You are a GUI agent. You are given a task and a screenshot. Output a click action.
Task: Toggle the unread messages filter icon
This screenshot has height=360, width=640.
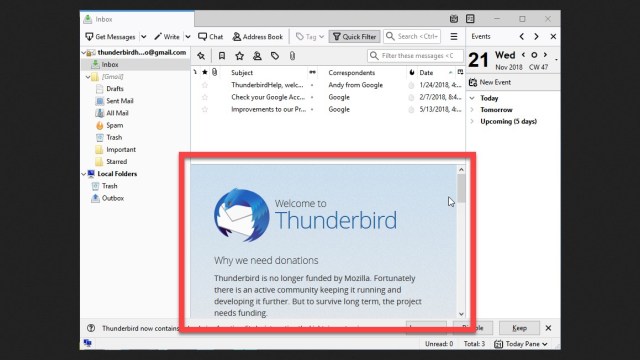(222, 56)
